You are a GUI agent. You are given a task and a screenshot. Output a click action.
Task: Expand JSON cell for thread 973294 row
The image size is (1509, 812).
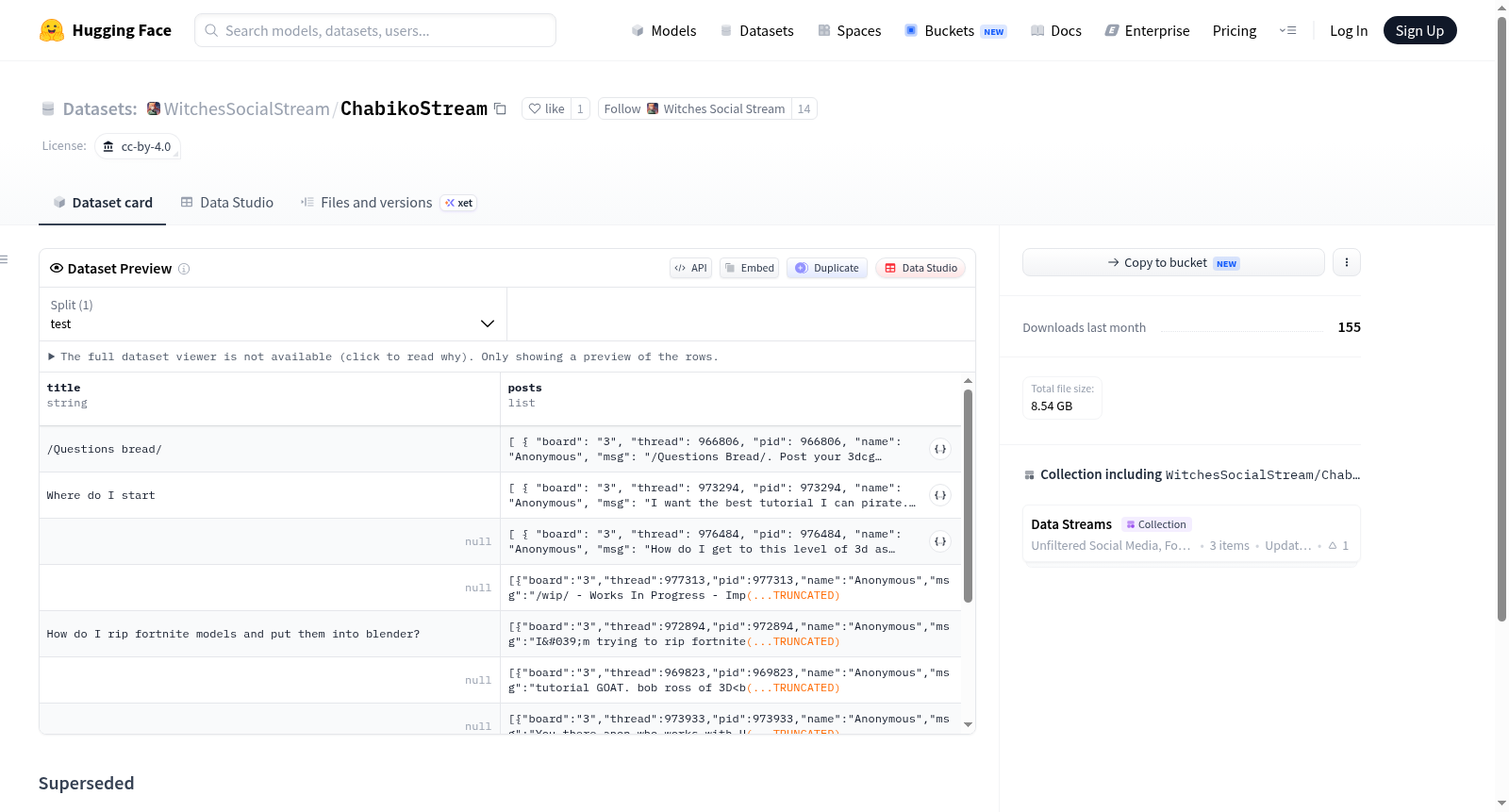pyautogui.click(x=940, y=495)
